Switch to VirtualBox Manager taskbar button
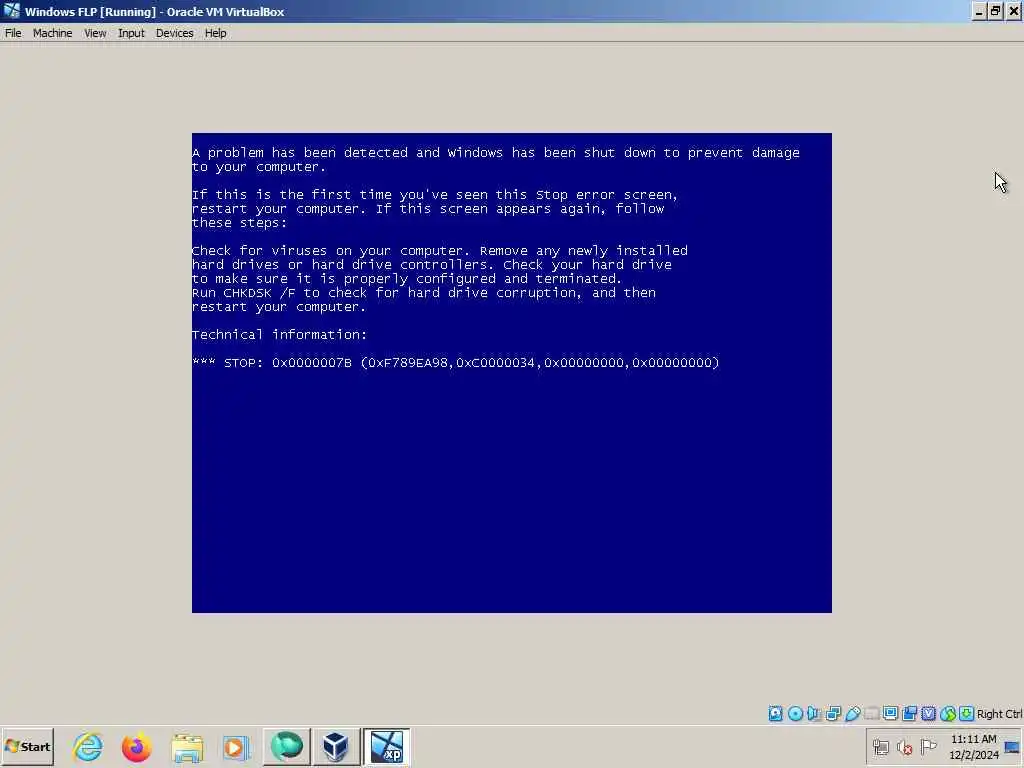Screen dimensions: 1024x768 tap(336, 746)
